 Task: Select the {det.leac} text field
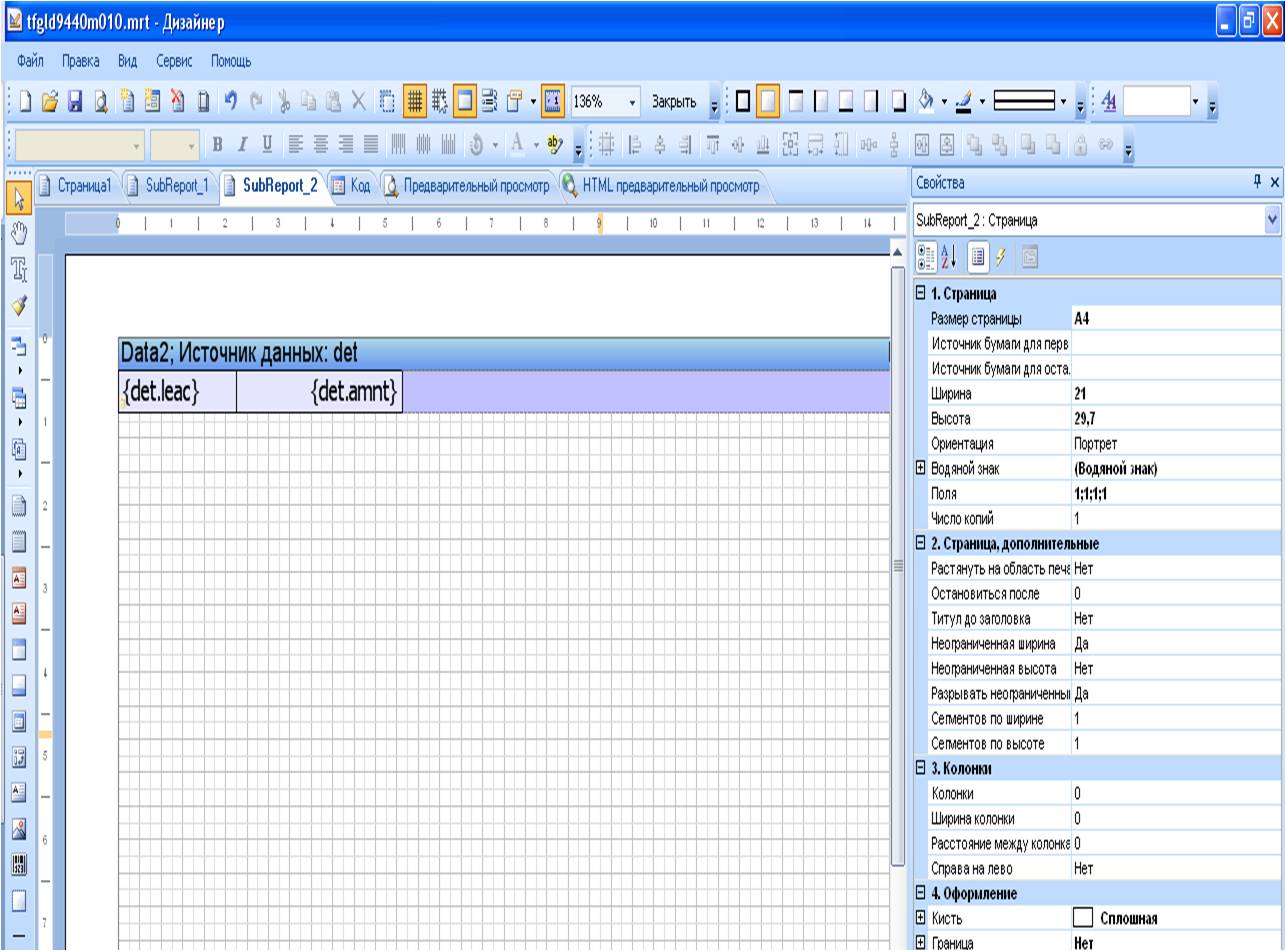[177, 393]
